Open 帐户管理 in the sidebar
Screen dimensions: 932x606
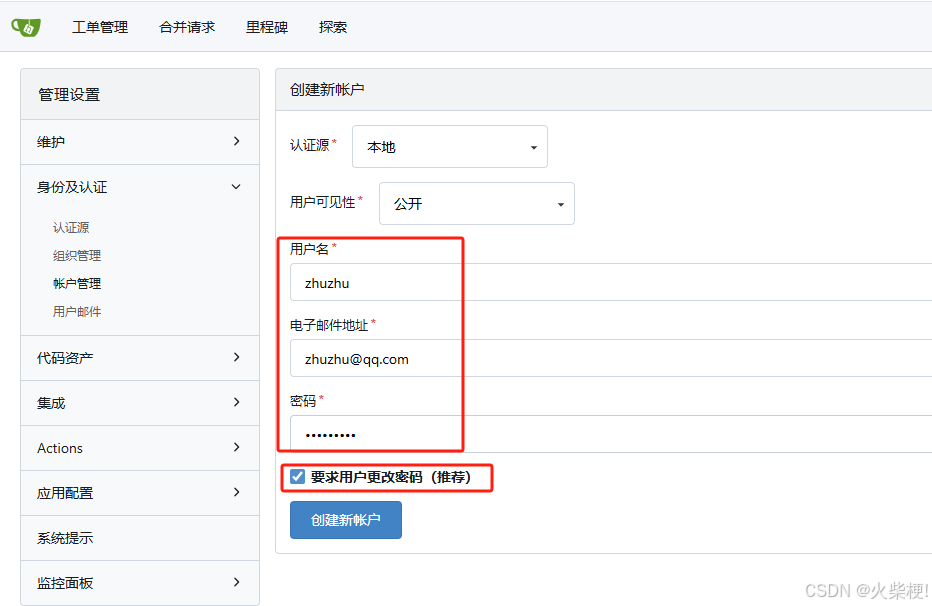tap(77, 283)
